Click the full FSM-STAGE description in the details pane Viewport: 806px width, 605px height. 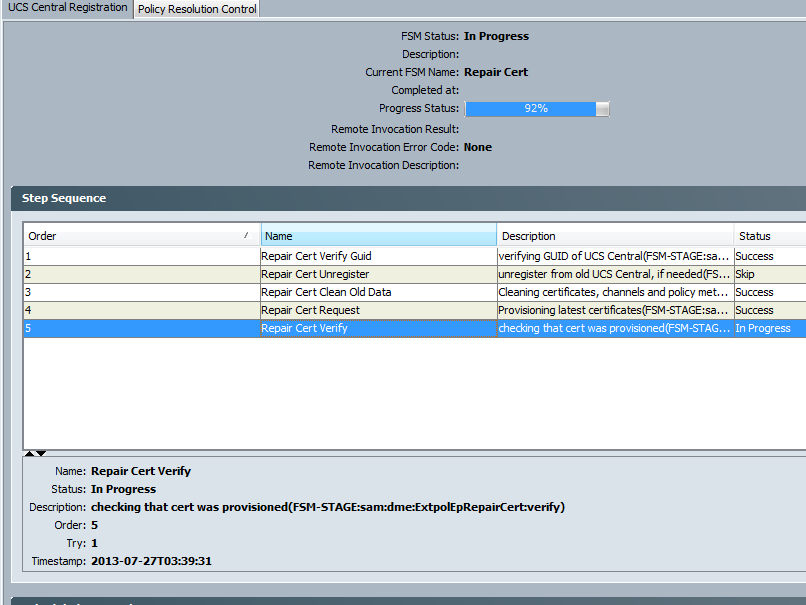328,507
